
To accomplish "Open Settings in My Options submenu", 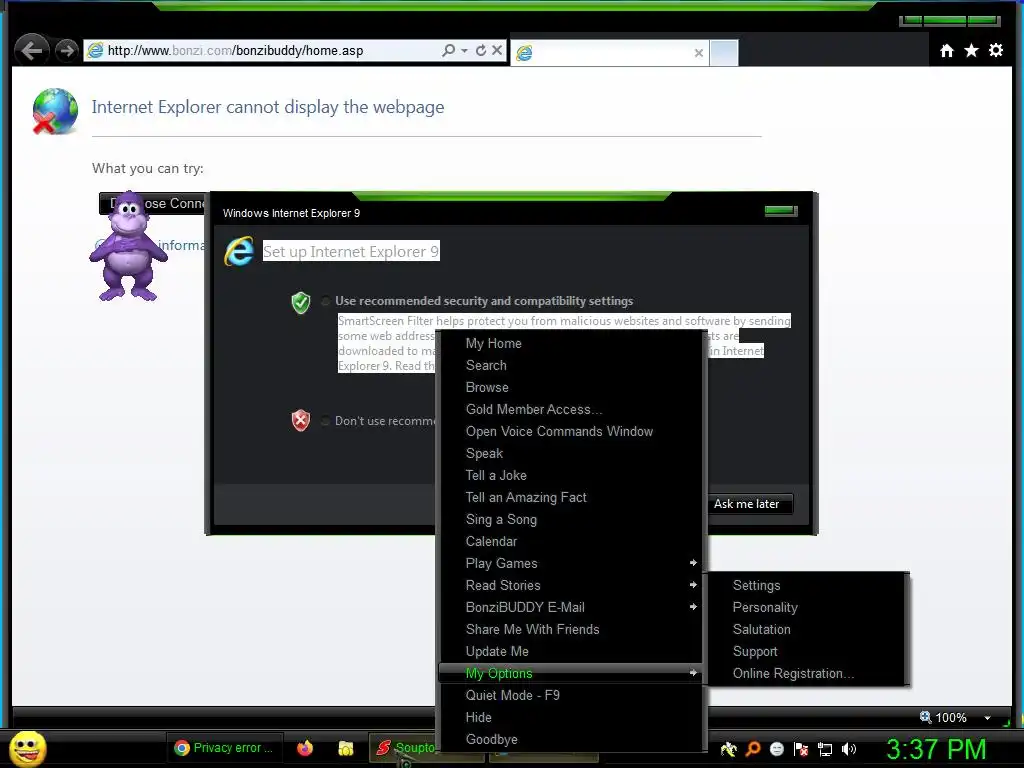I will pos(807,585).
